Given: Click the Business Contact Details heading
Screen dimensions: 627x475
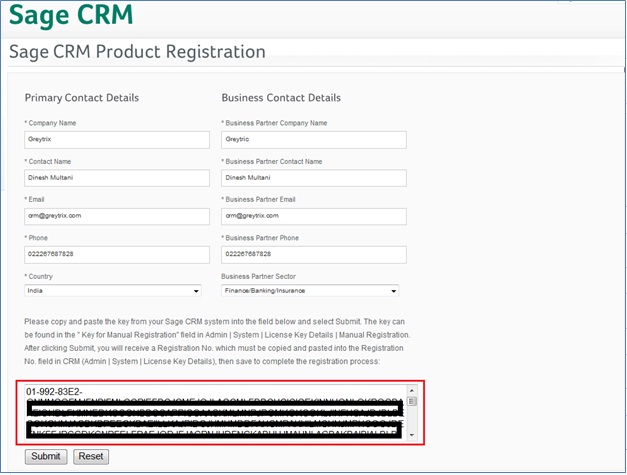Looking at the screenshot, I should click(281, 98).
